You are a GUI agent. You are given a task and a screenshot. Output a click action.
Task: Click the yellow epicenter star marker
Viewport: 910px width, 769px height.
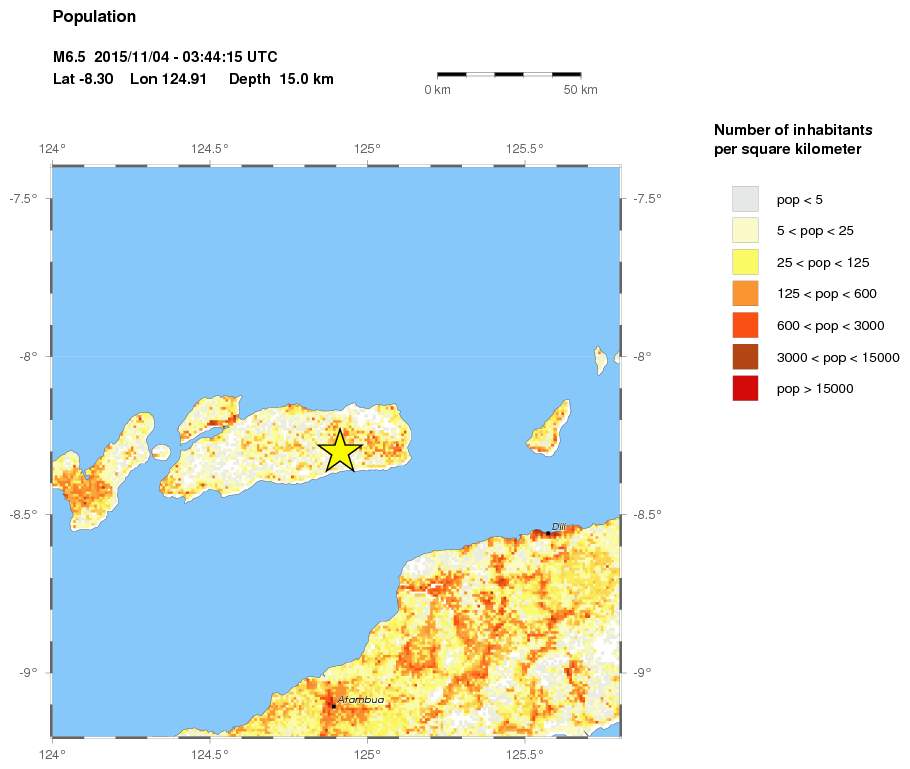(340, 451)
